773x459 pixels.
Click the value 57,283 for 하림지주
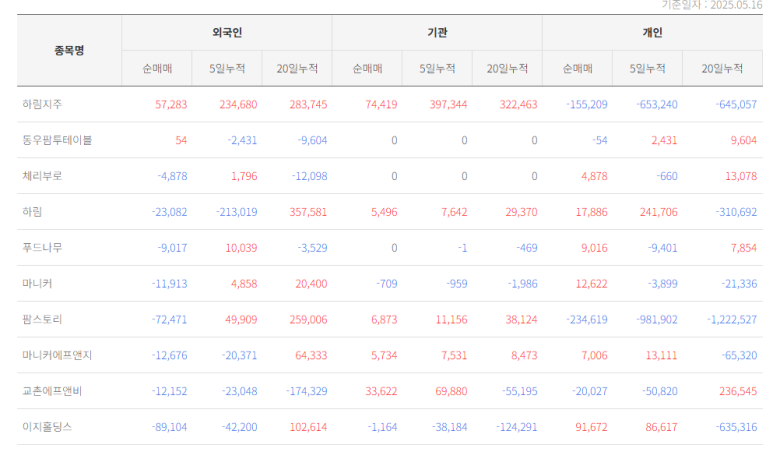171,105
